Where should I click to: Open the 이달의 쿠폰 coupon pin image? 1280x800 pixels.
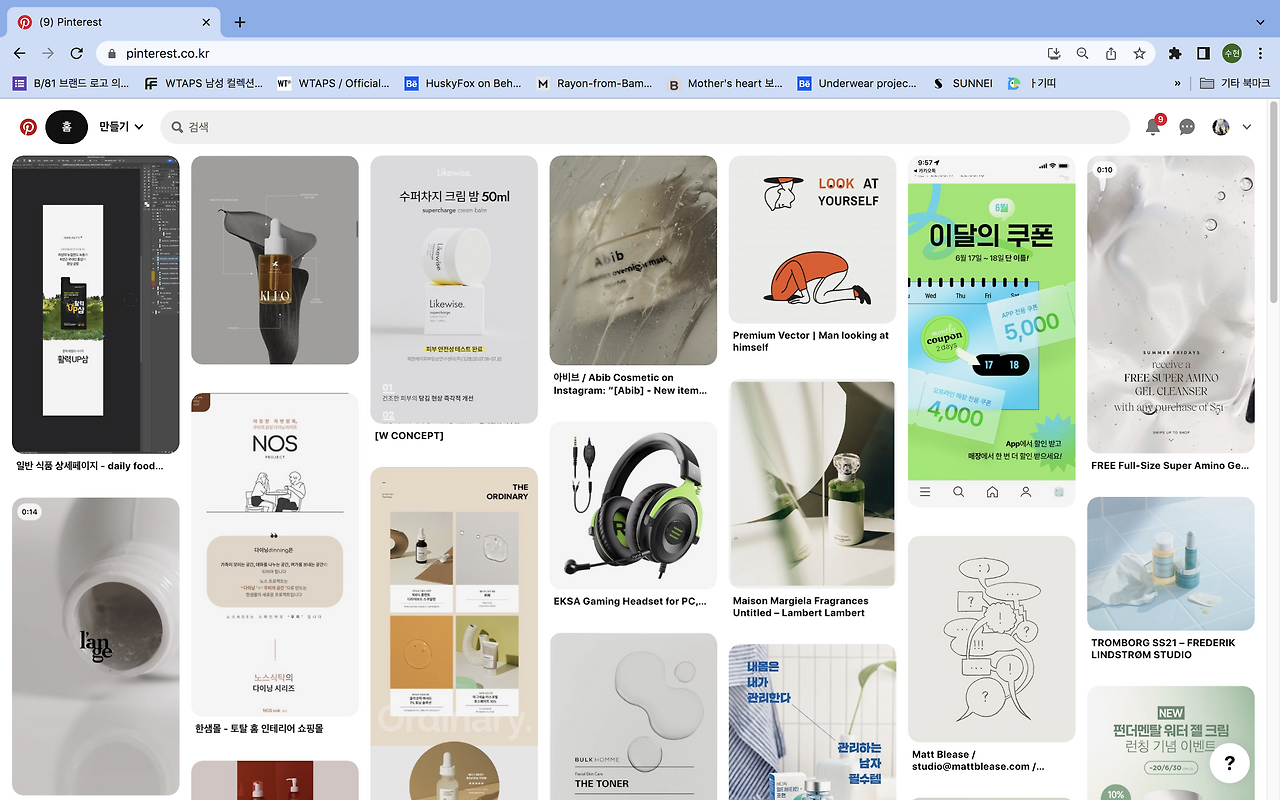pyautogui.click(x=992, y=331)
